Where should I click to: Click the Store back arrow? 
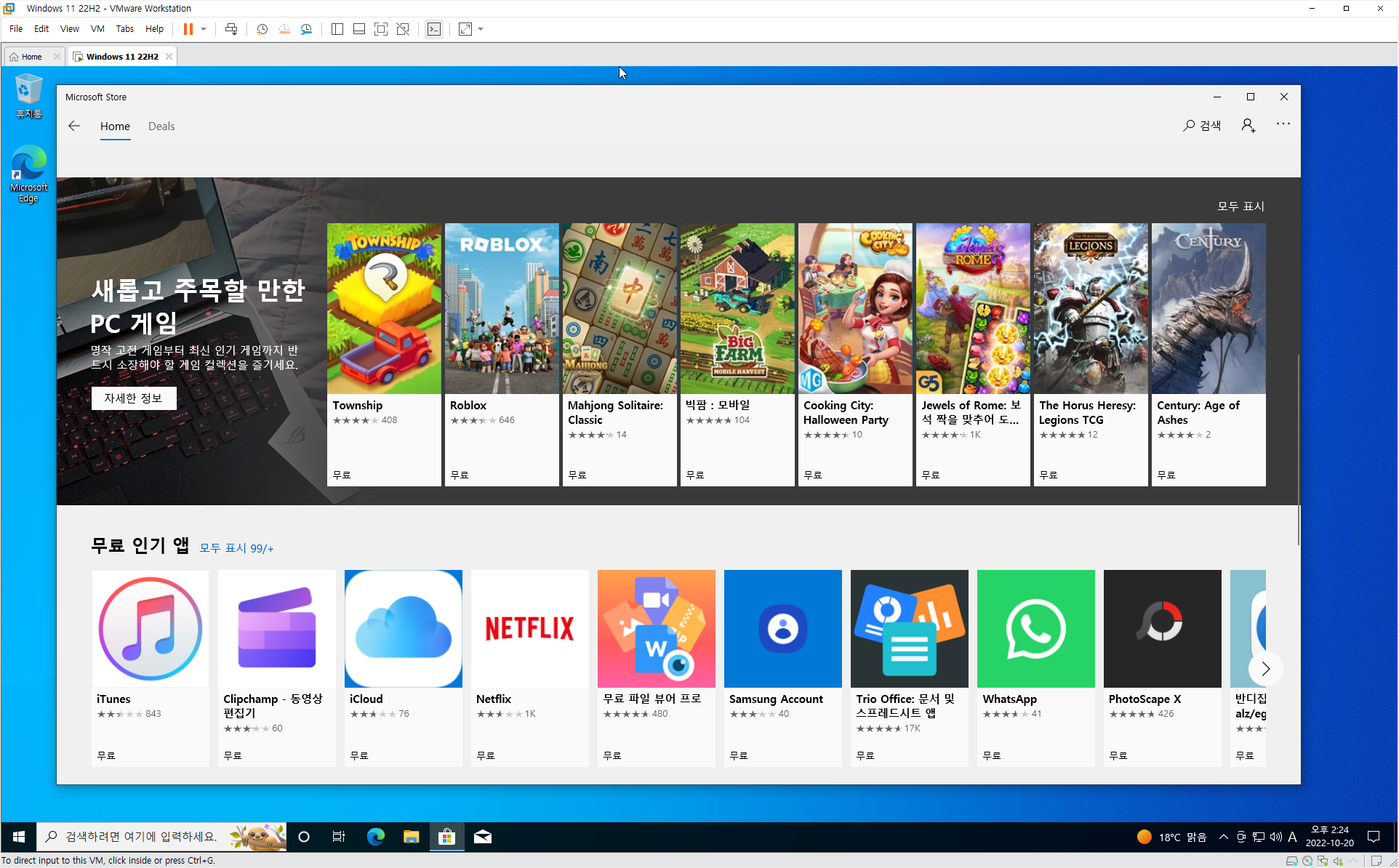(x=74, y=126)
